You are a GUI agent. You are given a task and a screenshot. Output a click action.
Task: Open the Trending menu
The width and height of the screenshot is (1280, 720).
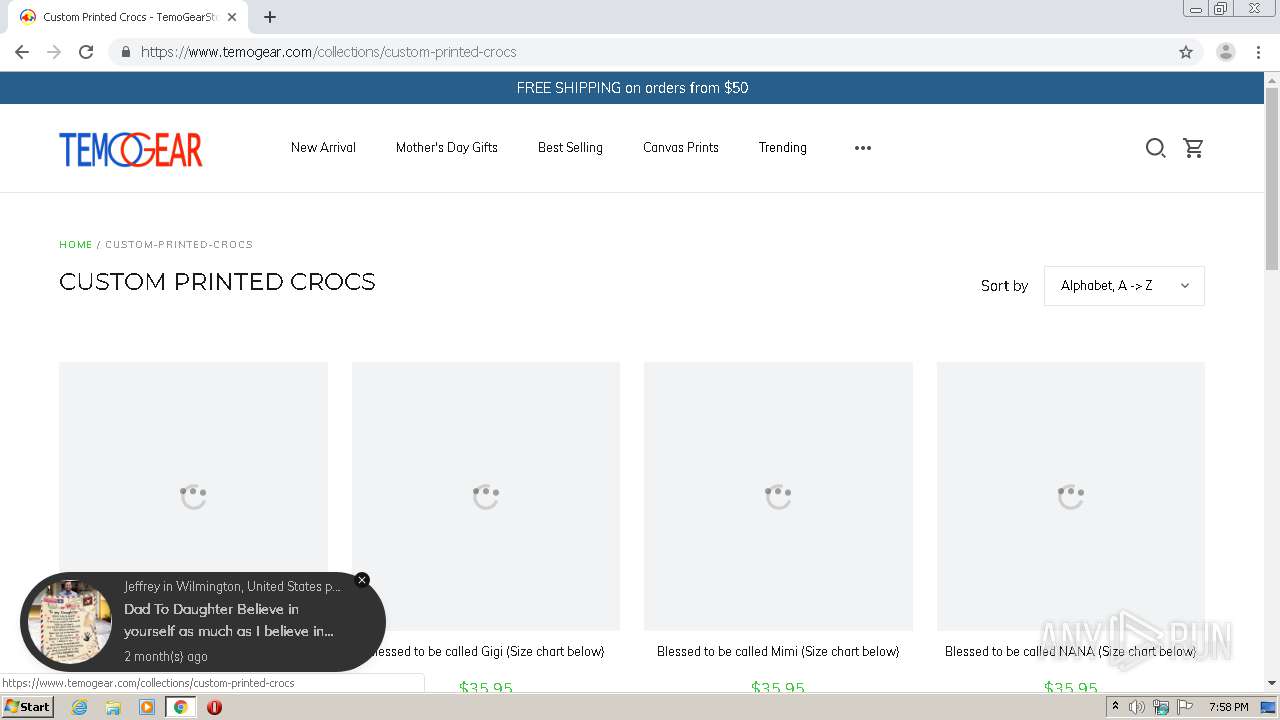coord(782,148)
